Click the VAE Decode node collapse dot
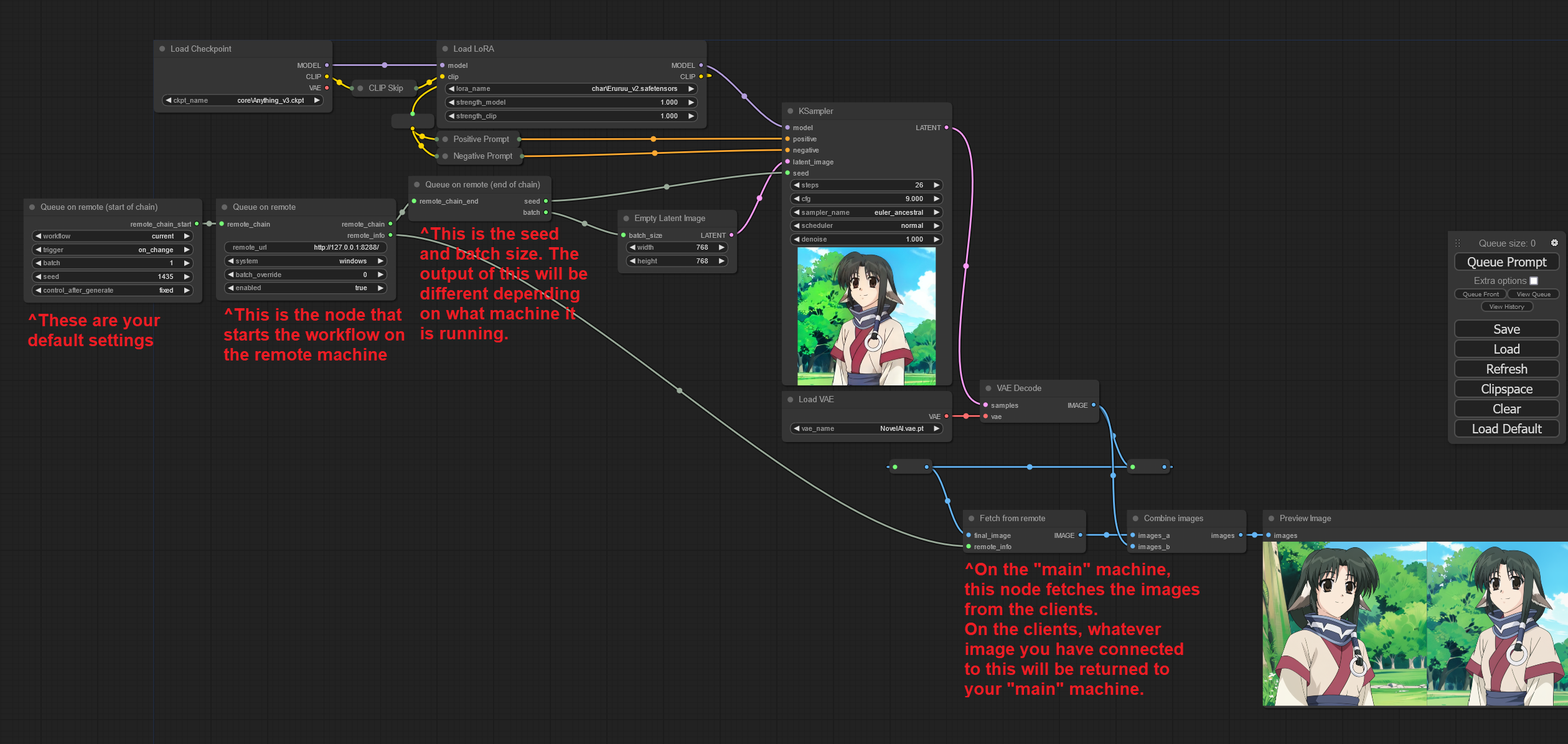Viewport: 1568px width, 744px height. 988,388
